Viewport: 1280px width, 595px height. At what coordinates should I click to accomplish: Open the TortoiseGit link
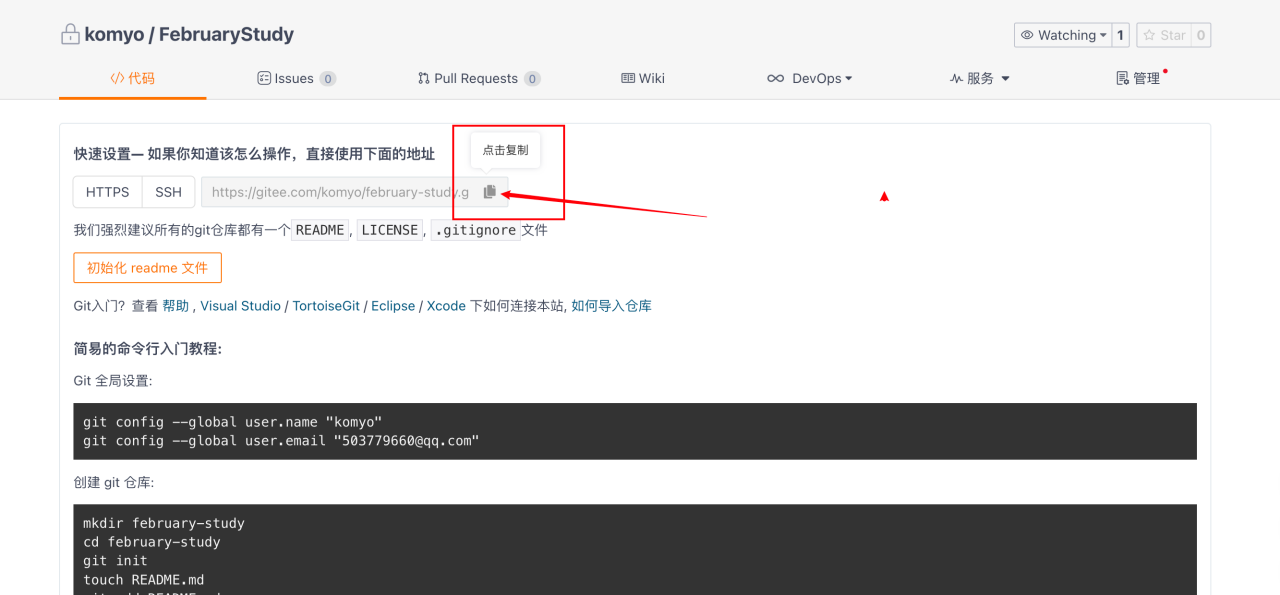coord(326,306)
